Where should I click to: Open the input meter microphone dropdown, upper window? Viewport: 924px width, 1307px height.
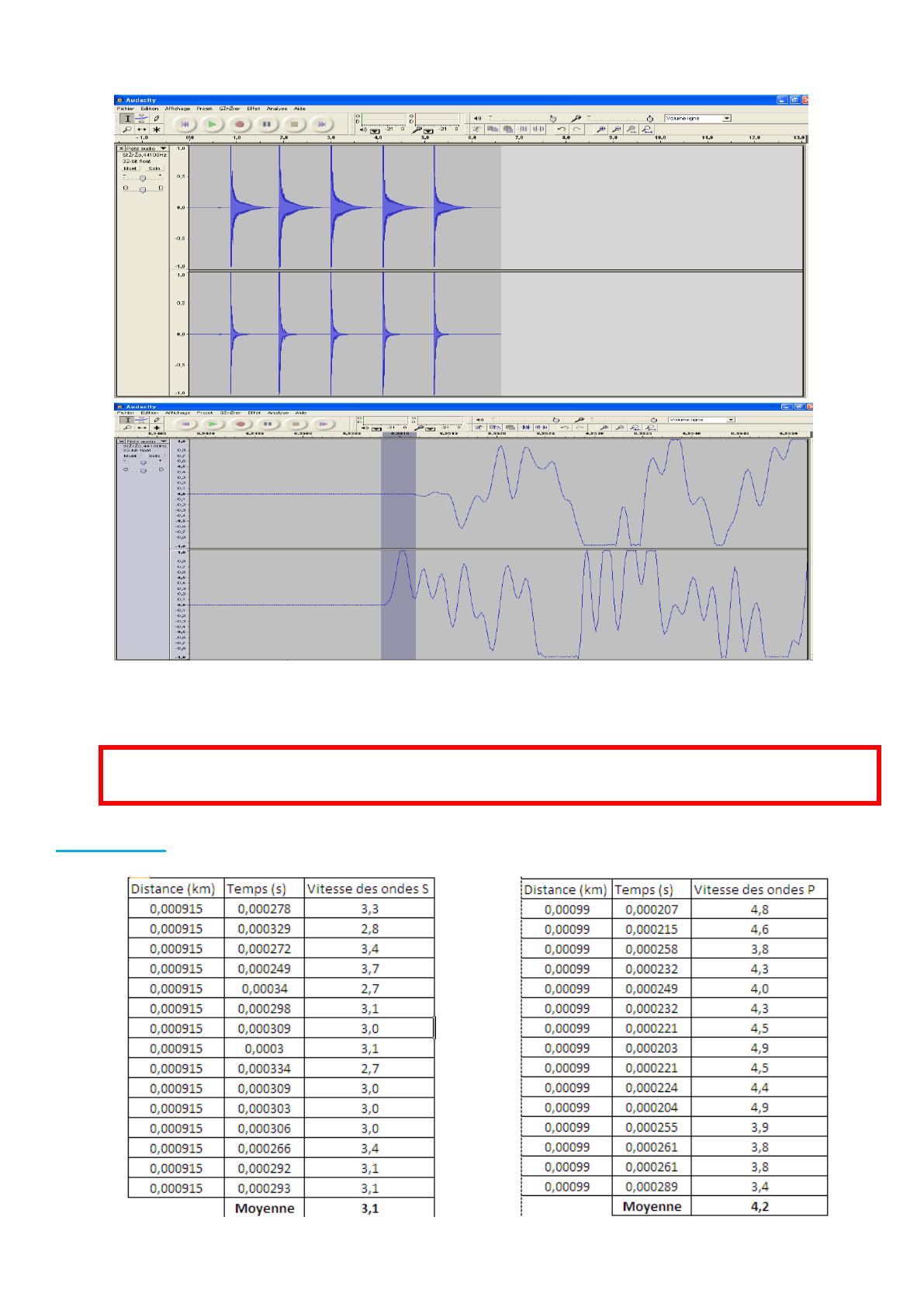click(x=429, y=130)
